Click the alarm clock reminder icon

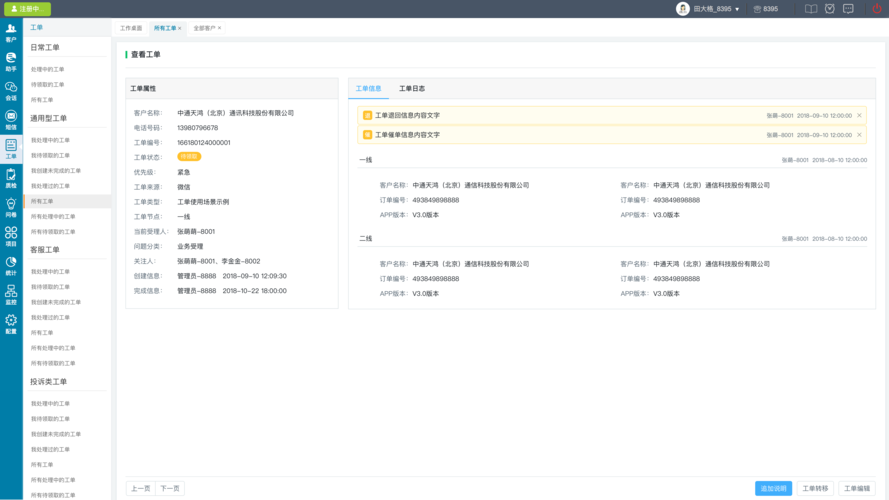tap(829, 9)
